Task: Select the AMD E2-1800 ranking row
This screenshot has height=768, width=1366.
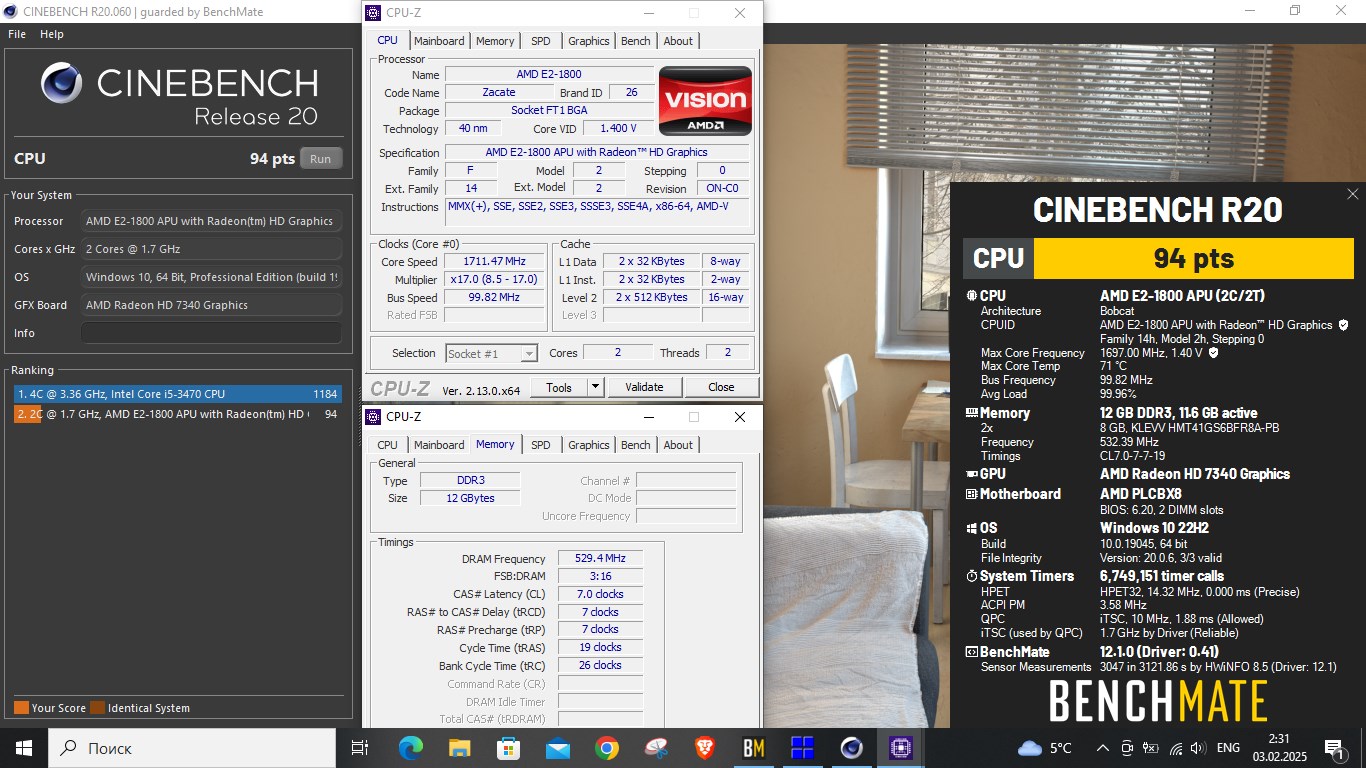Action: click(177, 414)
